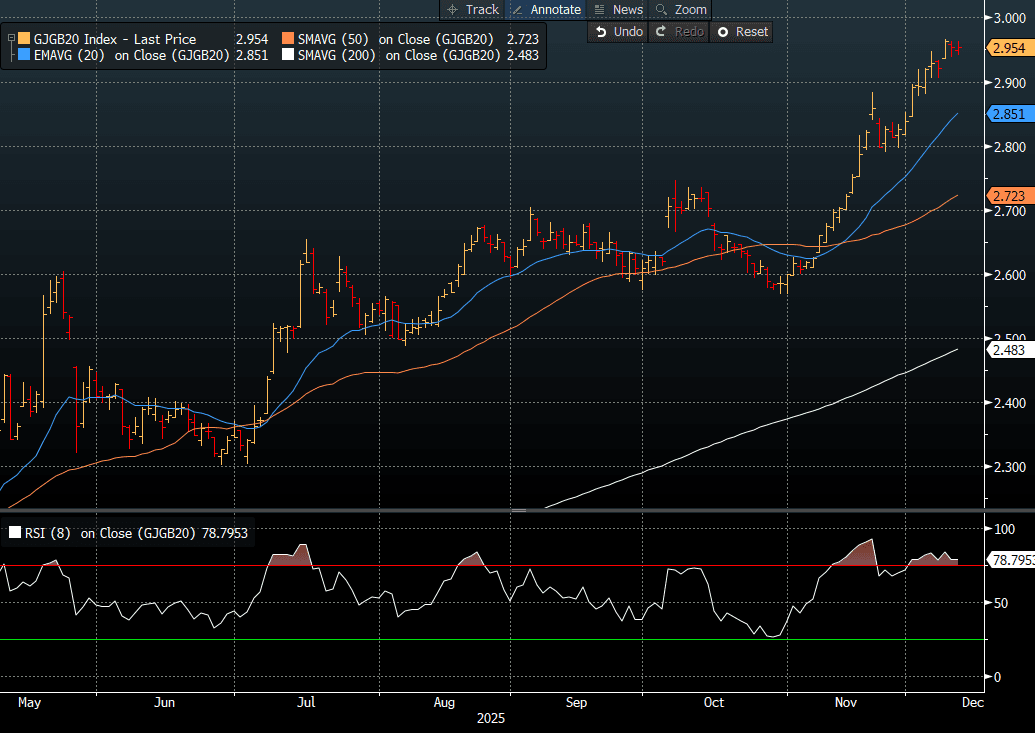Click the orange 2.723 SMAVG axis tag

point(1008,195)
